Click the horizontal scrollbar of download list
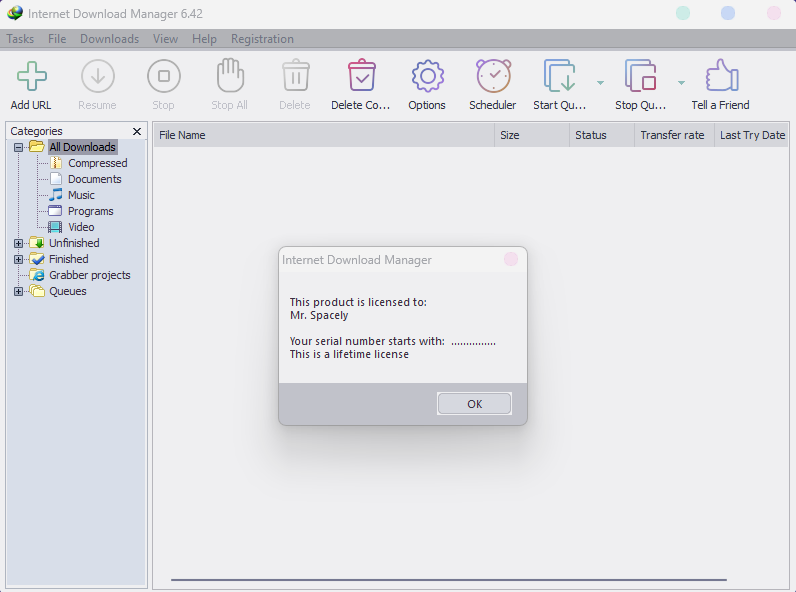Viewport: 796px width, 592px height. [x=449, y=579]
